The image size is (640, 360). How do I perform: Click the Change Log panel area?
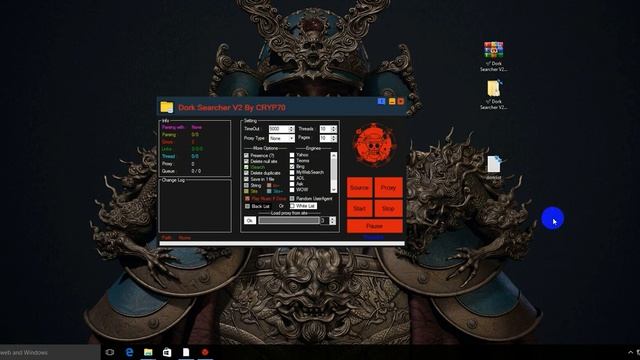point(195,206)
